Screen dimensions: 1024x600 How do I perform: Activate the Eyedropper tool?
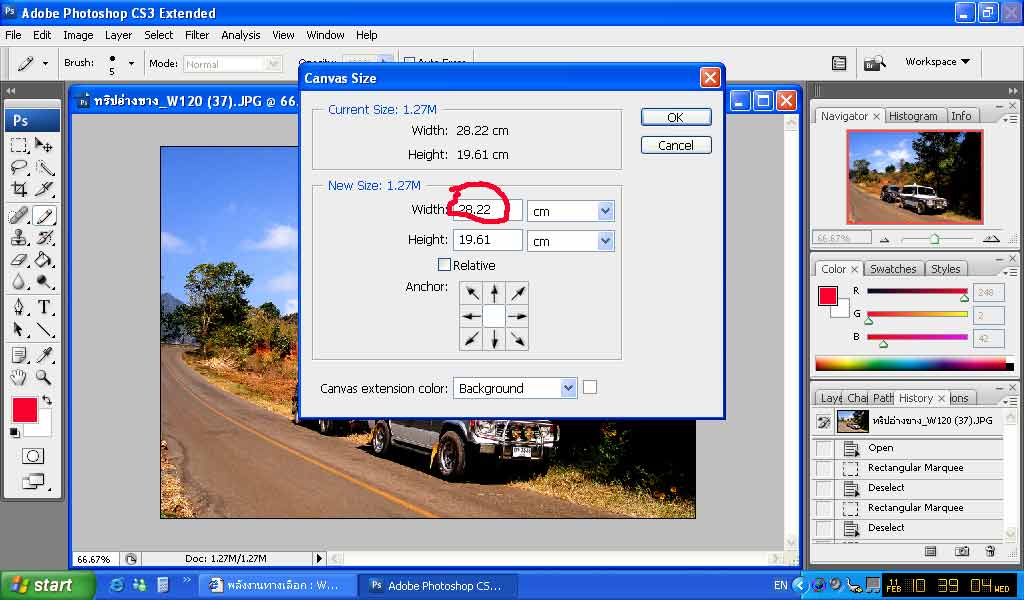pos(44,354)
